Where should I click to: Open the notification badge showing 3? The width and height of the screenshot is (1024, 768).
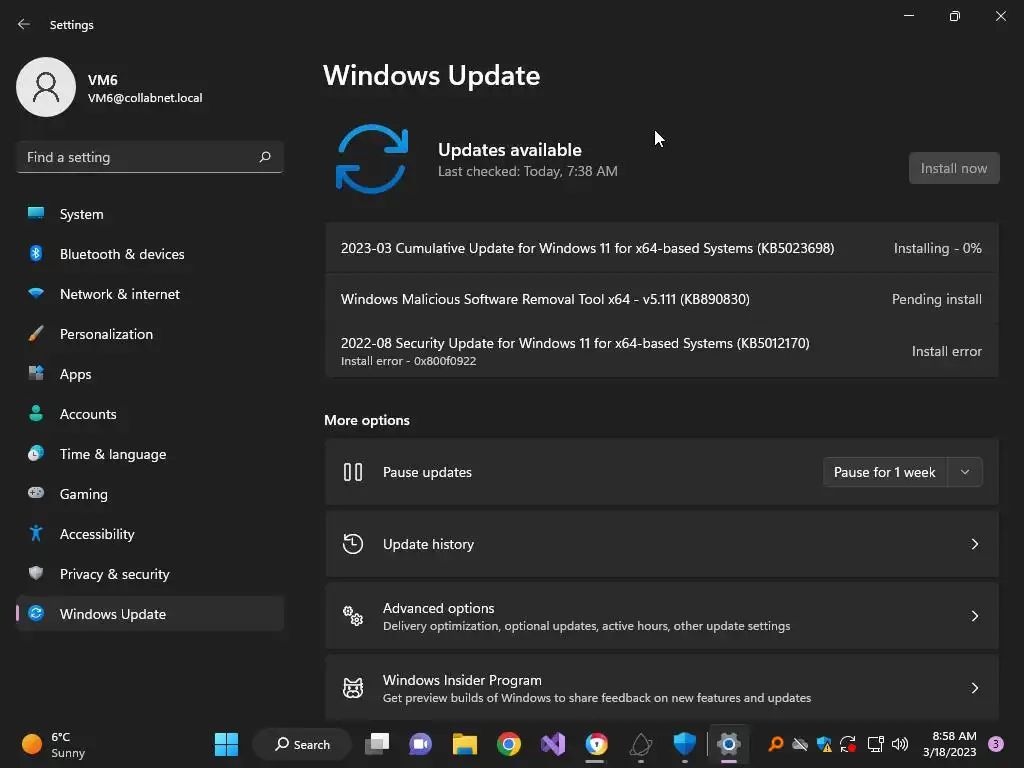point(996,744)
